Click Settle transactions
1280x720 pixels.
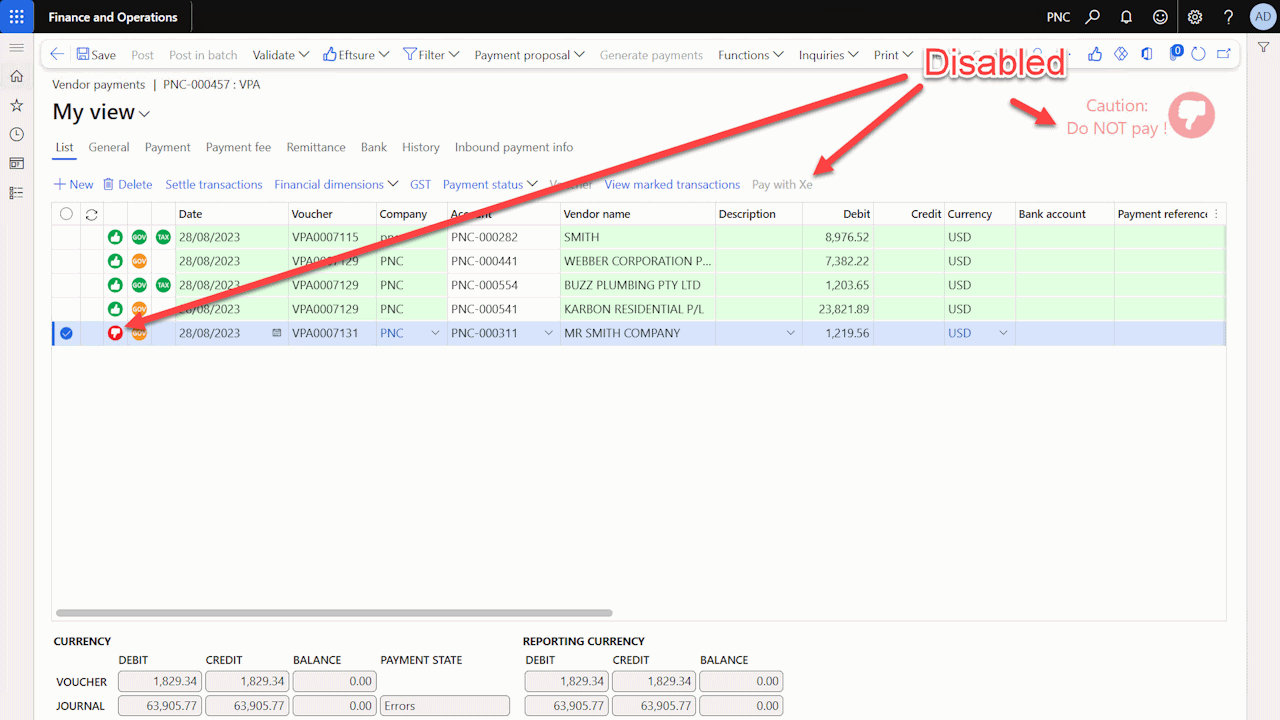click(214, 184)
